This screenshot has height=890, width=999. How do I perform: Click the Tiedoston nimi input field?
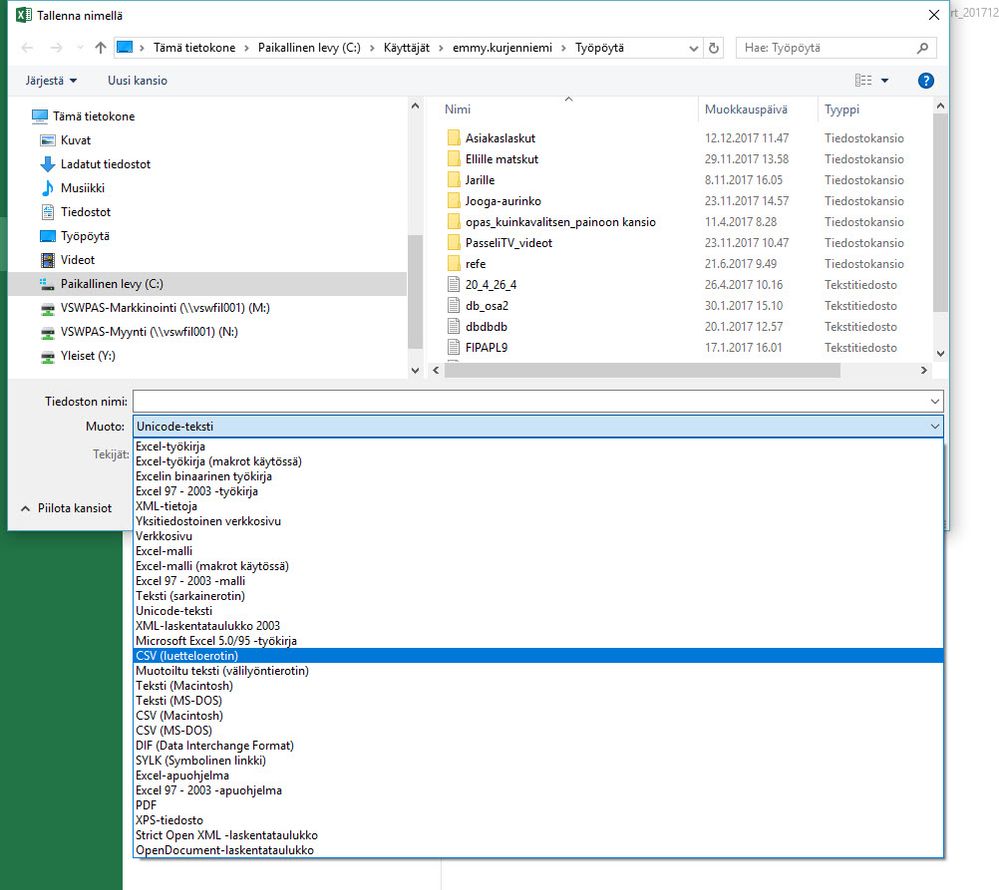(531, 401)
